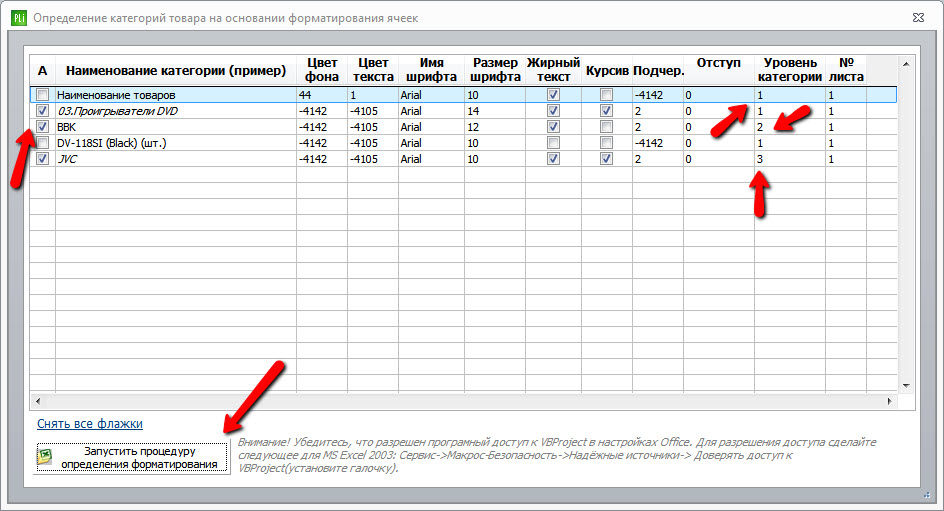Click the № листа column header
Screen dimensions: 944x511
[x=846, y=70]
